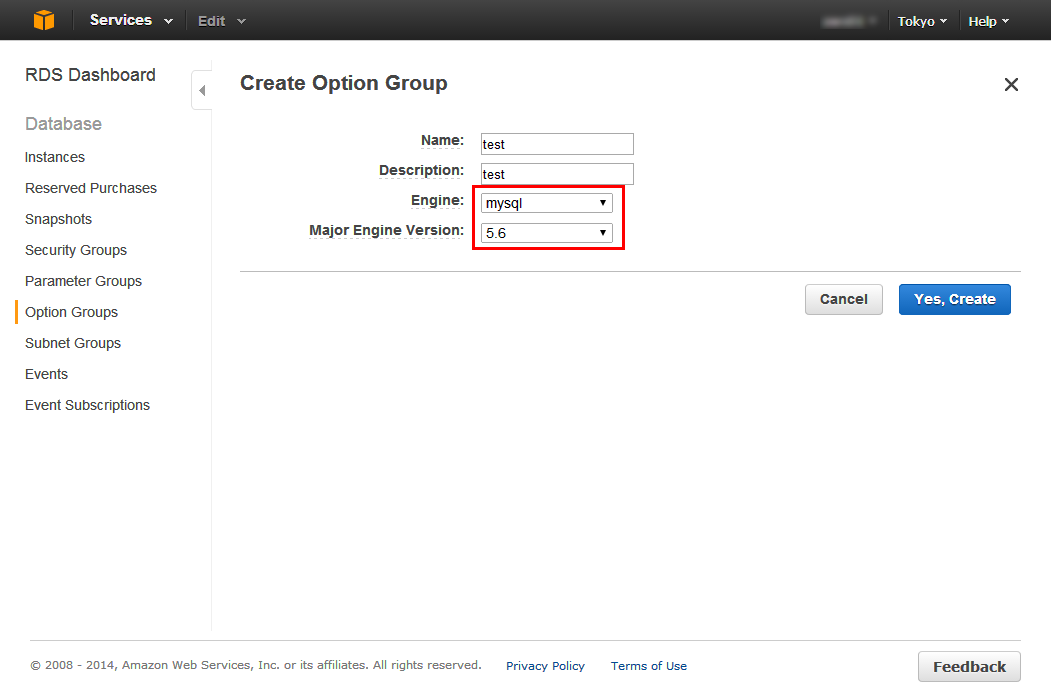Click the Description input field
The width and height of the screenshot is (1051, 691).
557,174
